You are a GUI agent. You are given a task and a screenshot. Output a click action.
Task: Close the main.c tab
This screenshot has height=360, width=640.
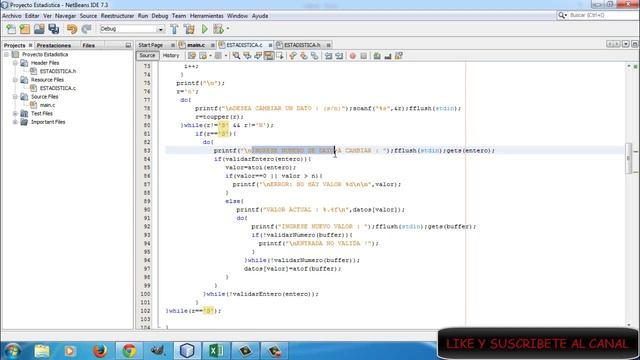(x=213, y=45)
